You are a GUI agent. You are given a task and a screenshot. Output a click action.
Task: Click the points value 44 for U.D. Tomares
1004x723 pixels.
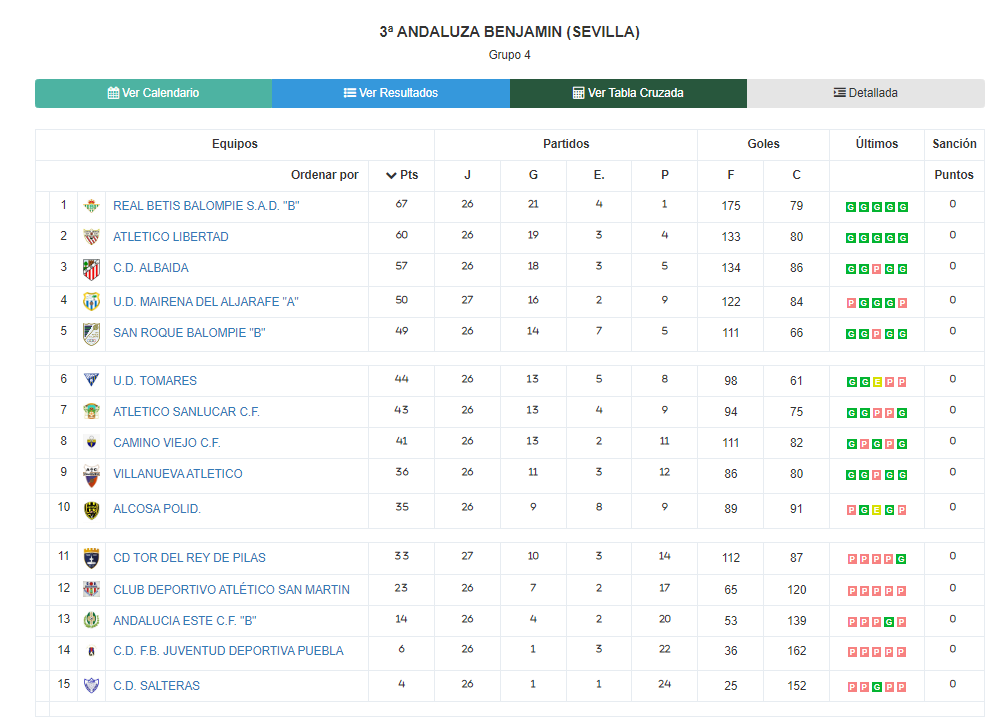pos(401,379)
